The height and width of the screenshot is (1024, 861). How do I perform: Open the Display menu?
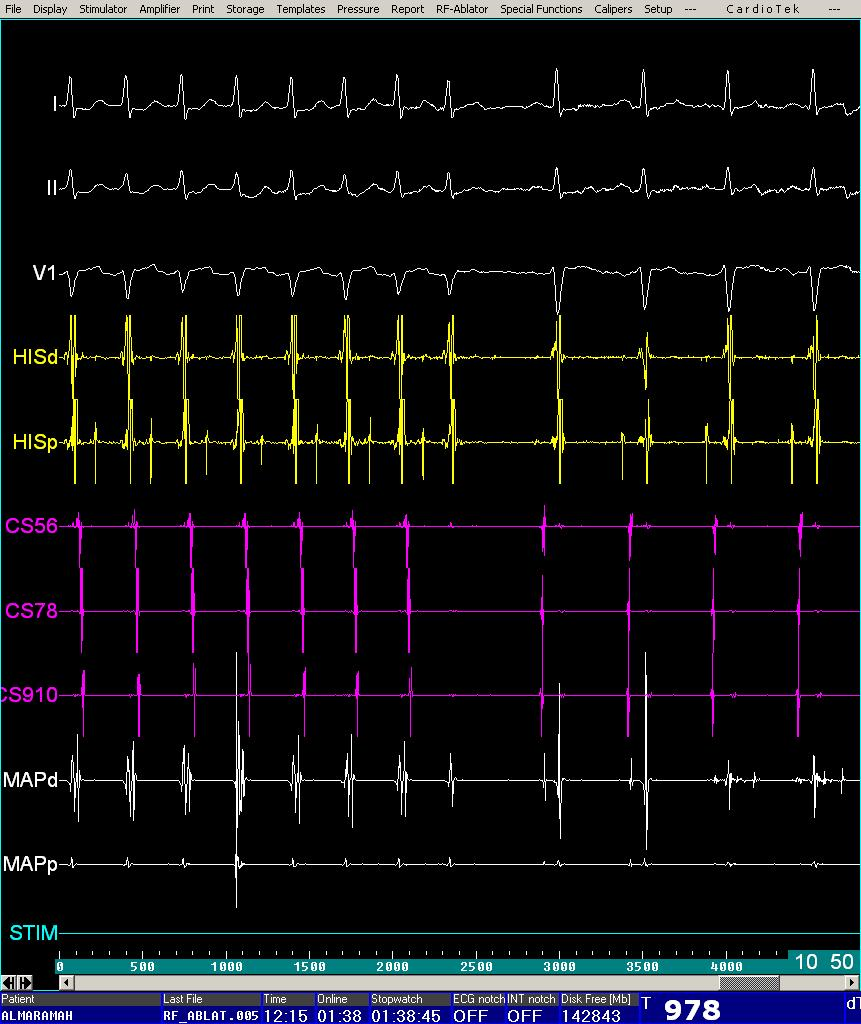click(50, 9)
